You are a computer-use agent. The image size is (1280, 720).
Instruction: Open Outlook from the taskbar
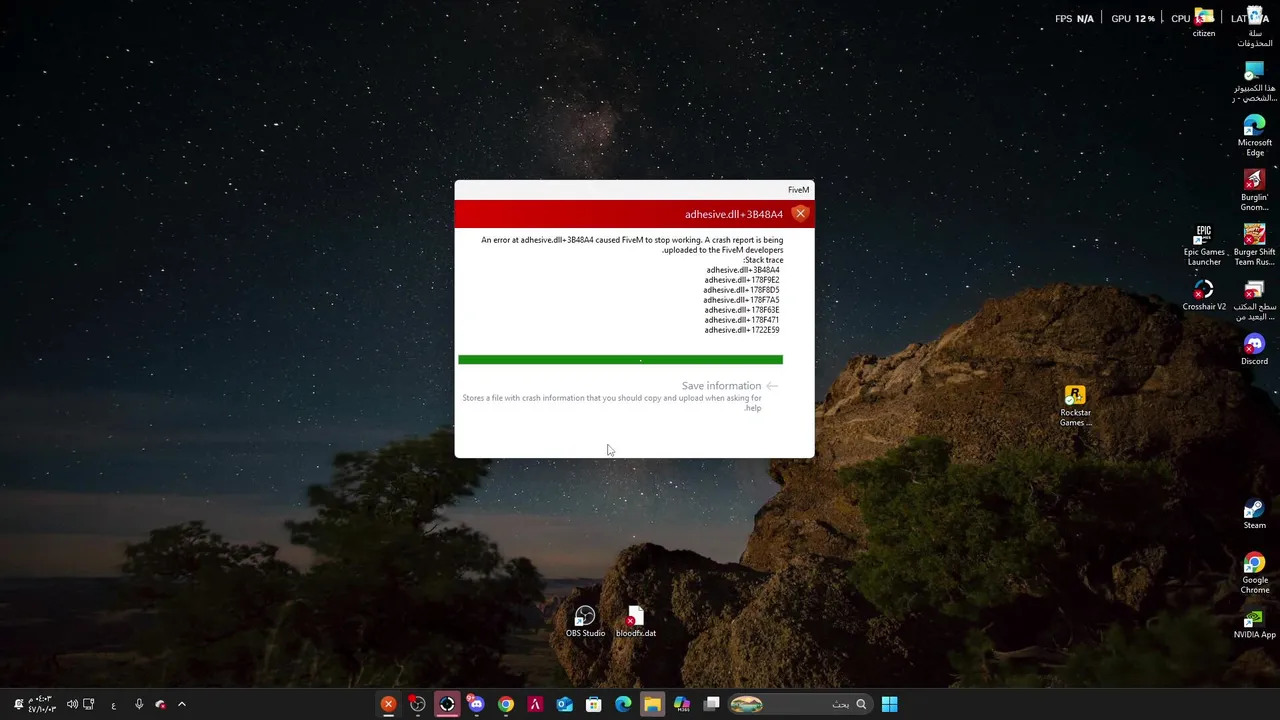pyautogui.click(x=564, y=704)
